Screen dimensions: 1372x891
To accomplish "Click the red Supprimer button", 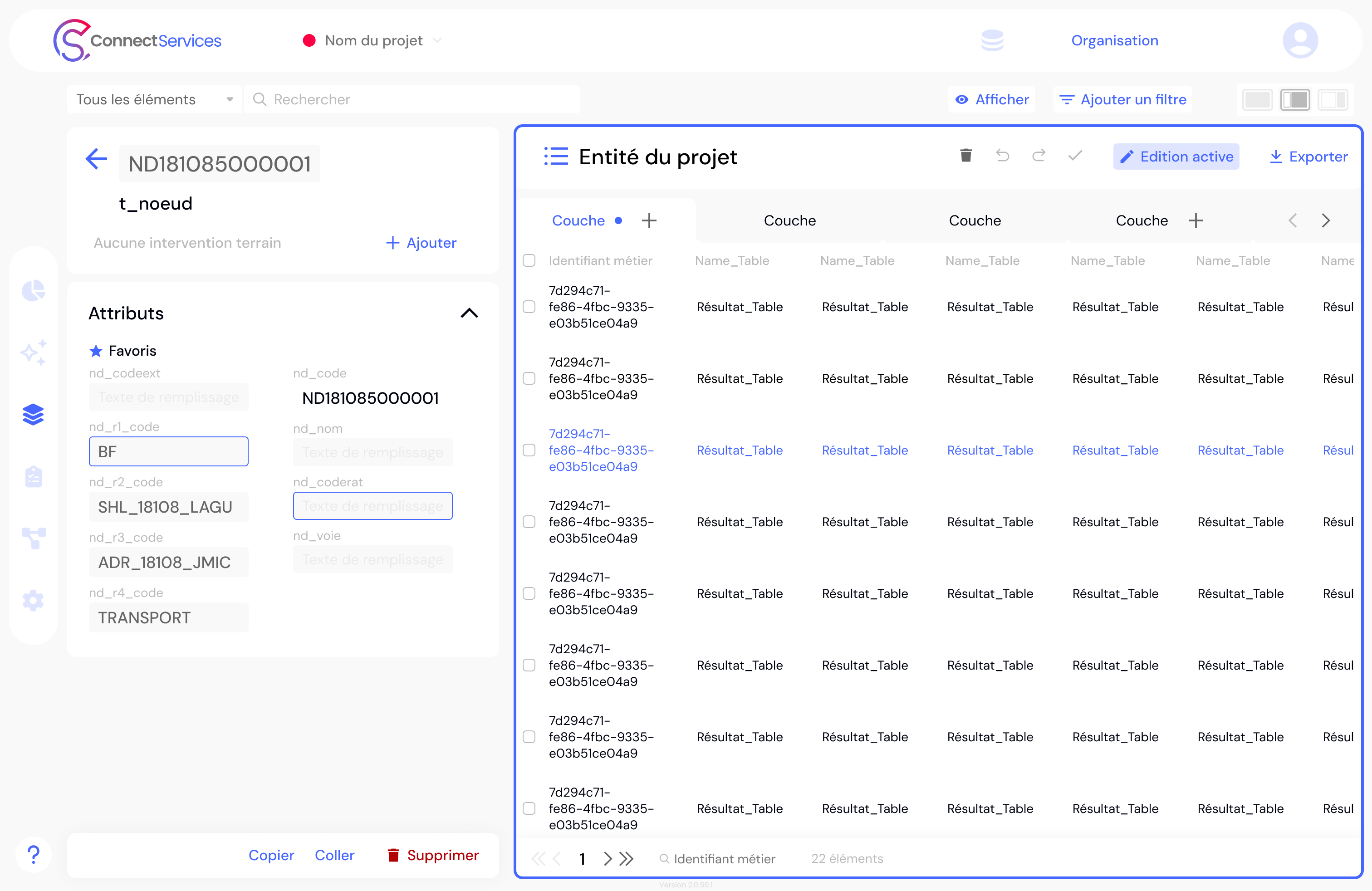I will pyautogui.click(x=433, y=855).
